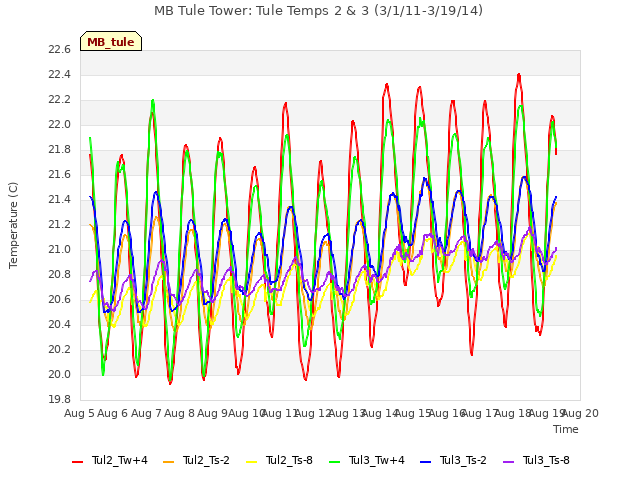This screenshot has height=480, width=640.
Task: Click the 21.6 y-axis tick label
Action: point(60,175)
